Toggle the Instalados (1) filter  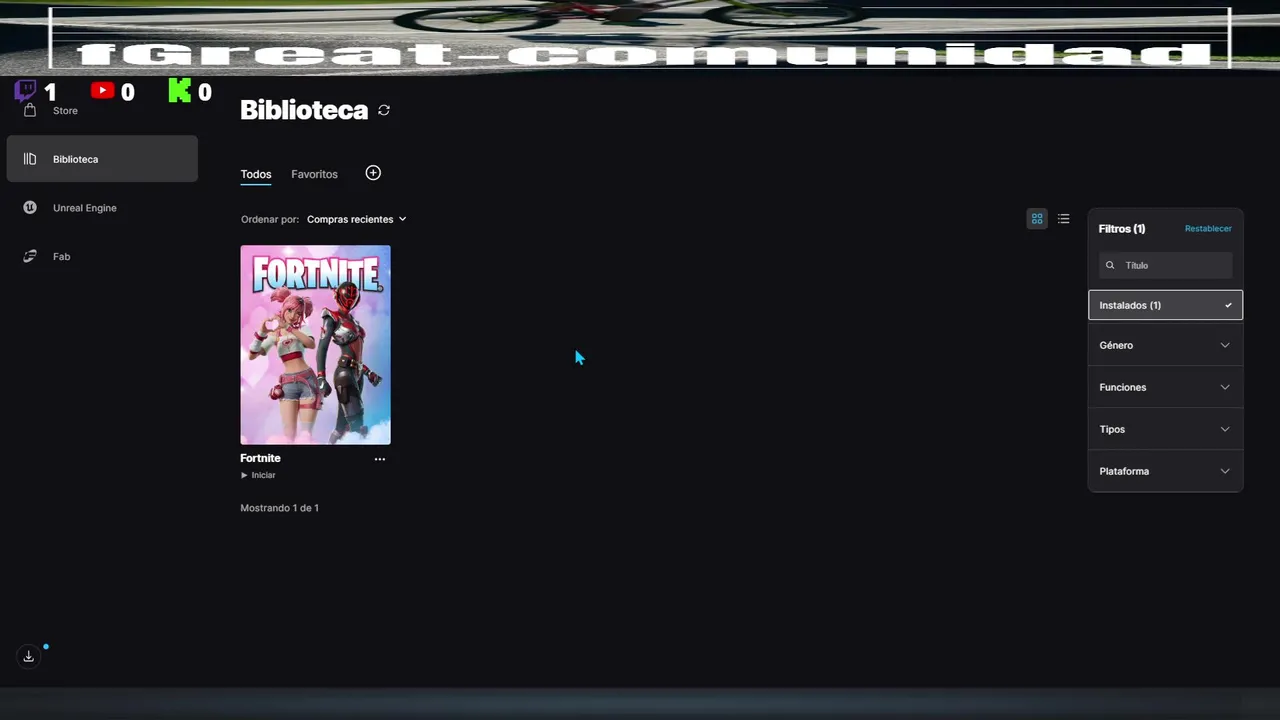1165,305
